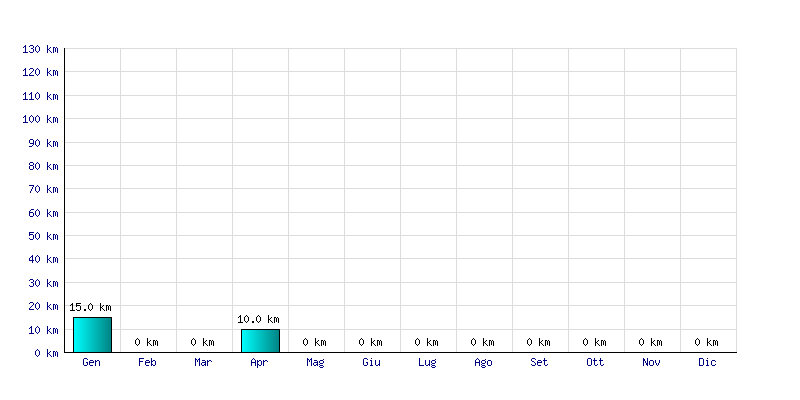The image size is (800, 400).
Task: Click the Mar month label
Action: pos(203,362)
